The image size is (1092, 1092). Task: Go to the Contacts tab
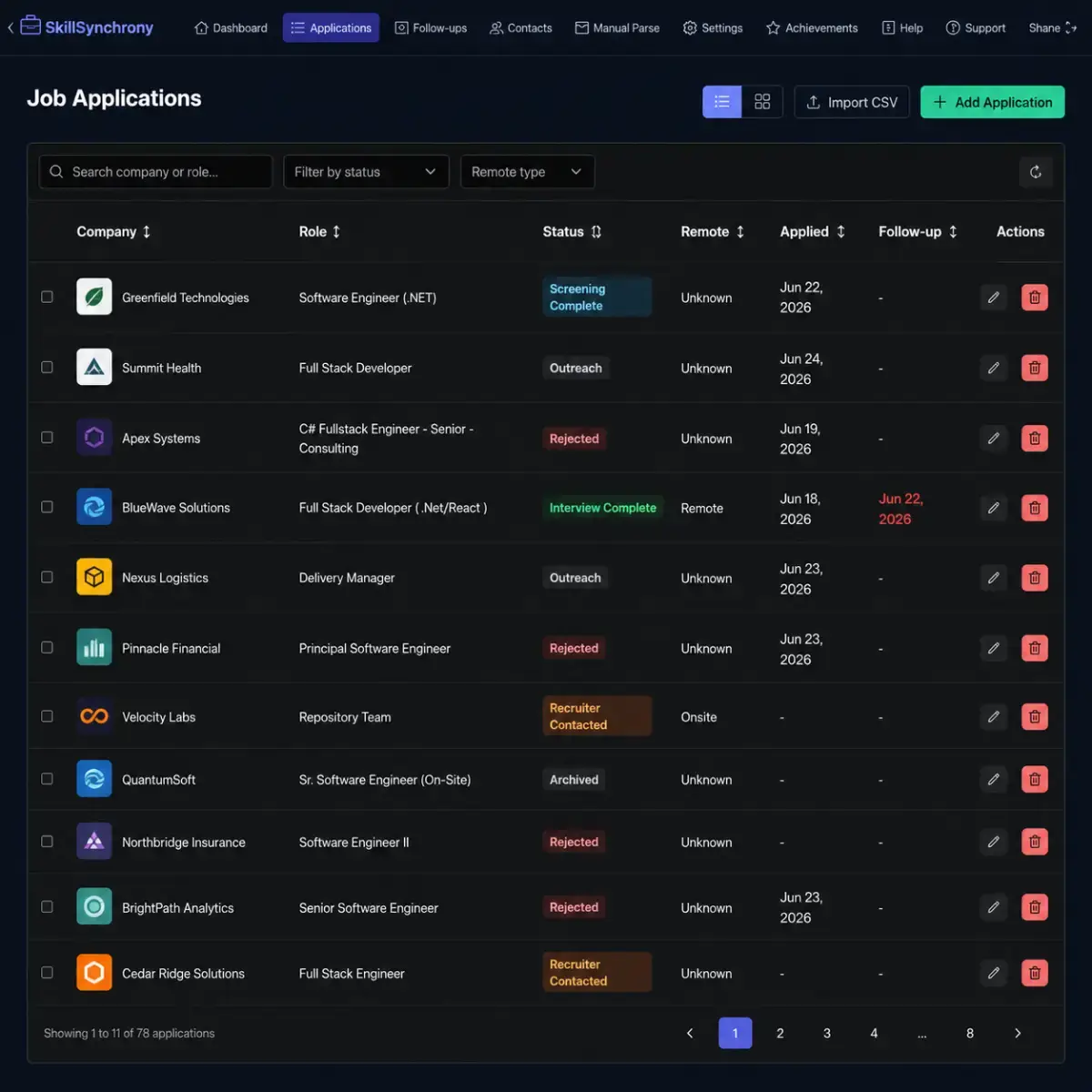(521, 28)
